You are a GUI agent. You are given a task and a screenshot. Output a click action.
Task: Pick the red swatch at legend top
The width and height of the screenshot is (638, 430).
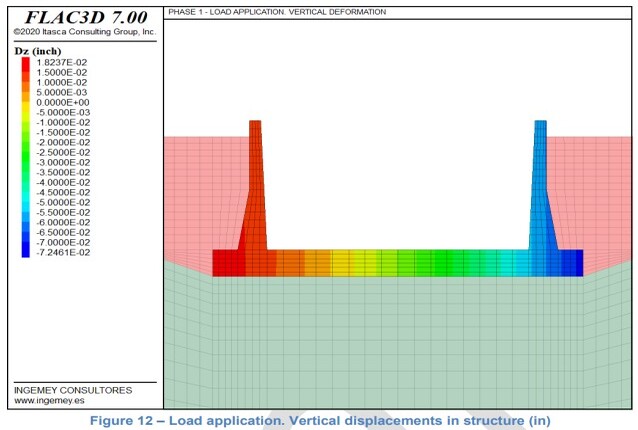[25, 62]
